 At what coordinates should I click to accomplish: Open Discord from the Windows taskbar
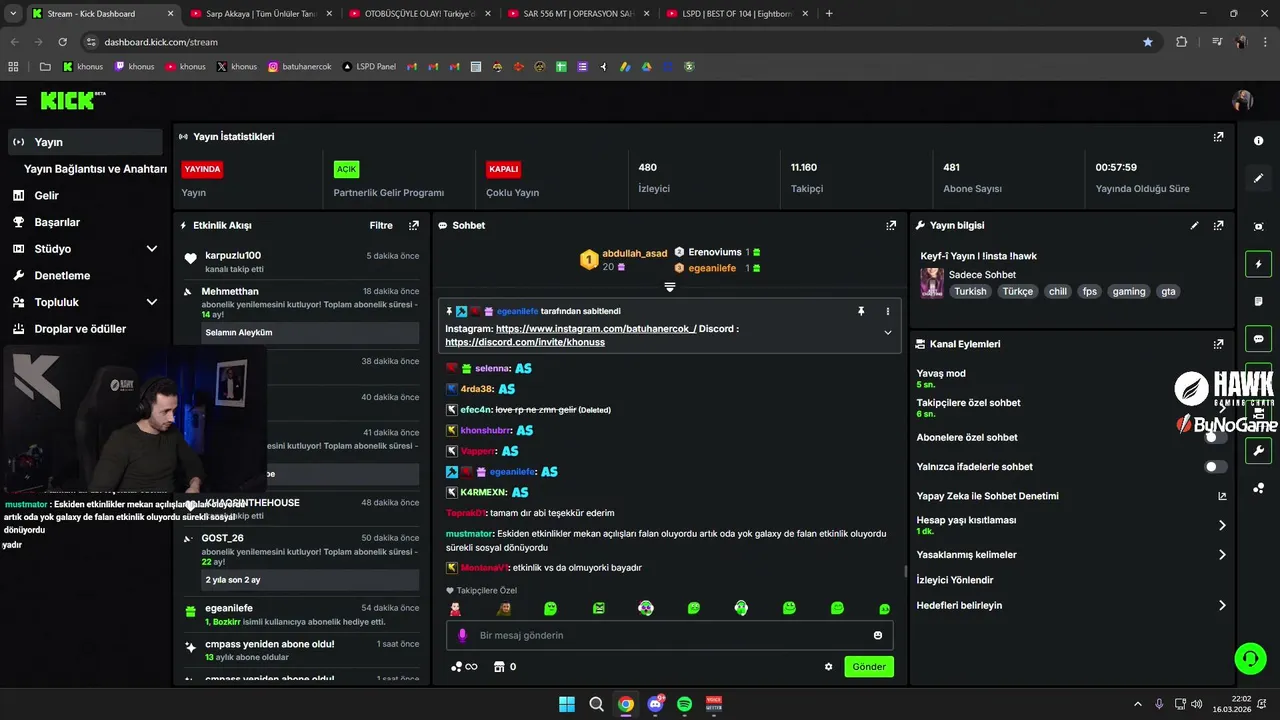click(x=655, y=704)
